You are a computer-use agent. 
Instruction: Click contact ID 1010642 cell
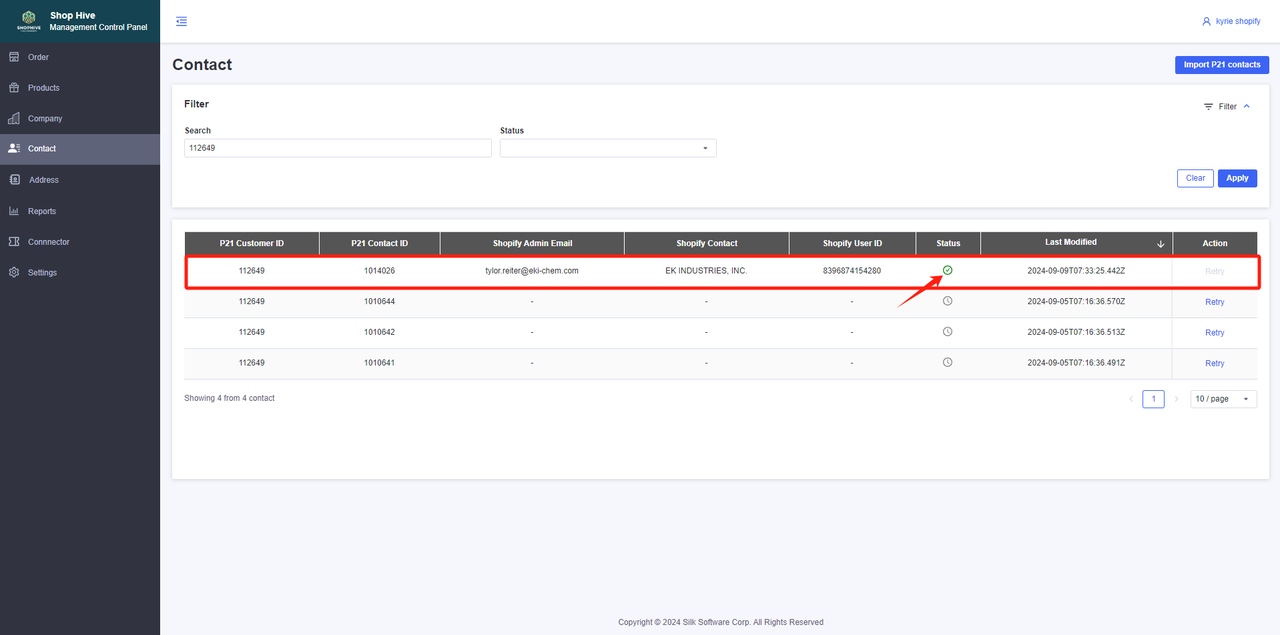379,332
